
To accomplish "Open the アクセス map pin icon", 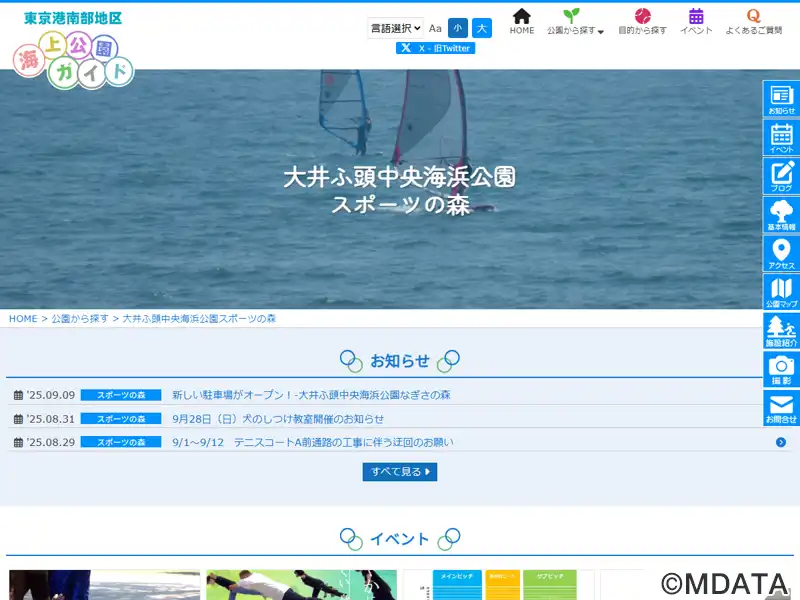I will tap(781, 254).
